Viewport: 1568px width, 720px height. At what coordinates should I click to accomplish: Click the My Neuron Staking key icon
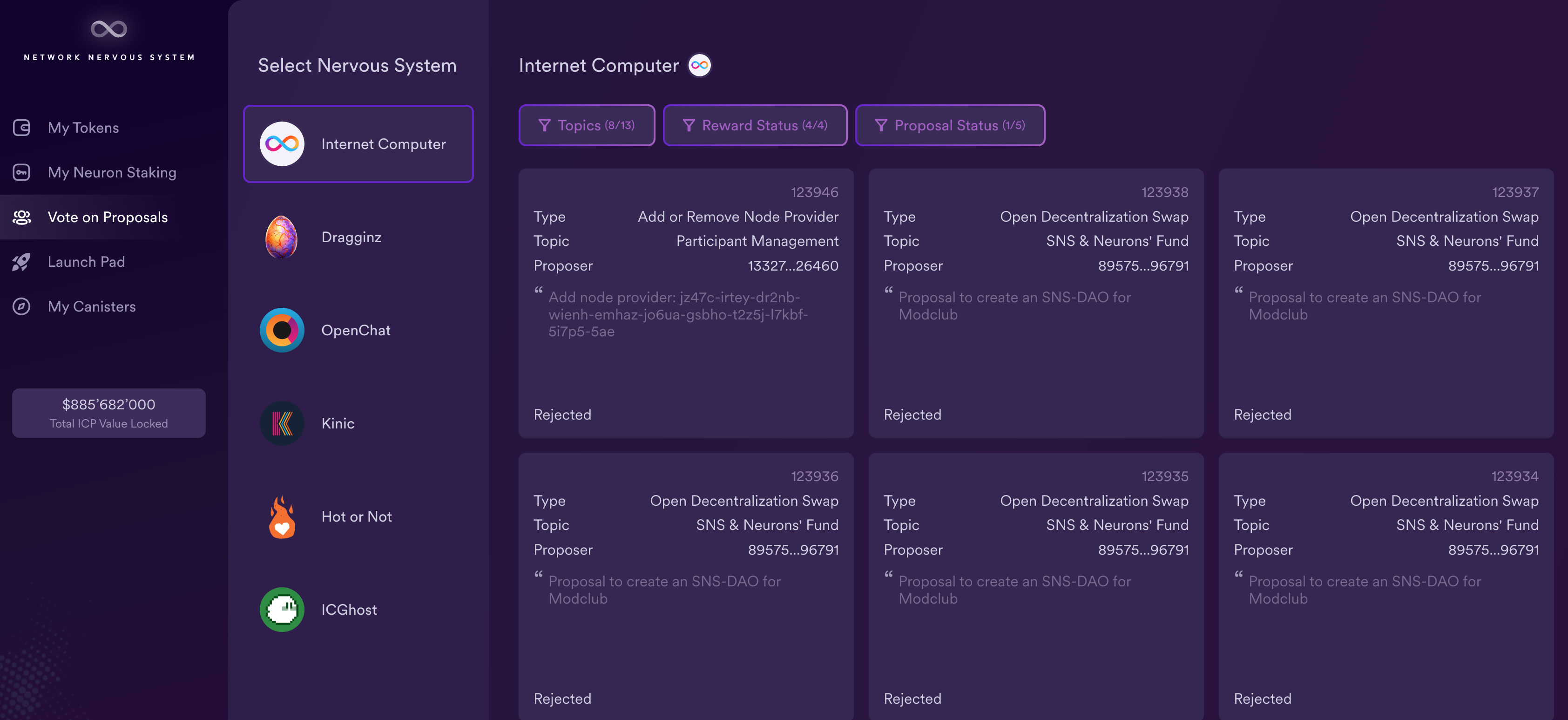[22, 172]
